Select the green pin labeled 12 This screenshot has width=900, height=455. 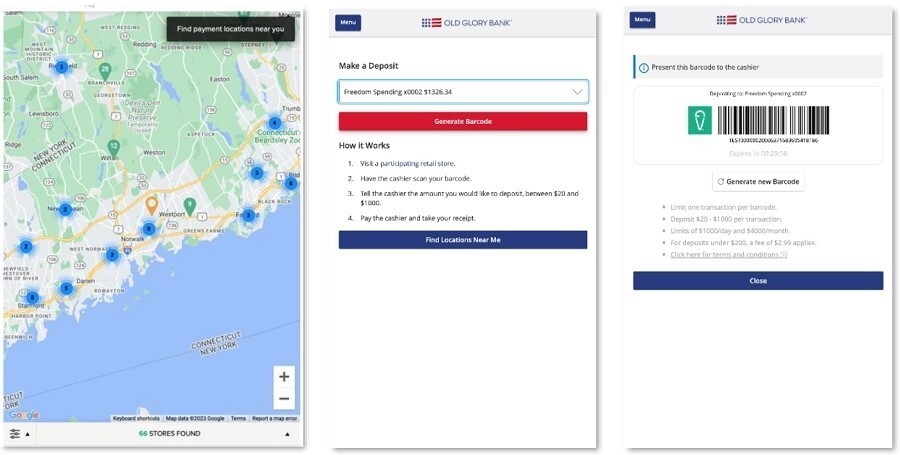114,147
